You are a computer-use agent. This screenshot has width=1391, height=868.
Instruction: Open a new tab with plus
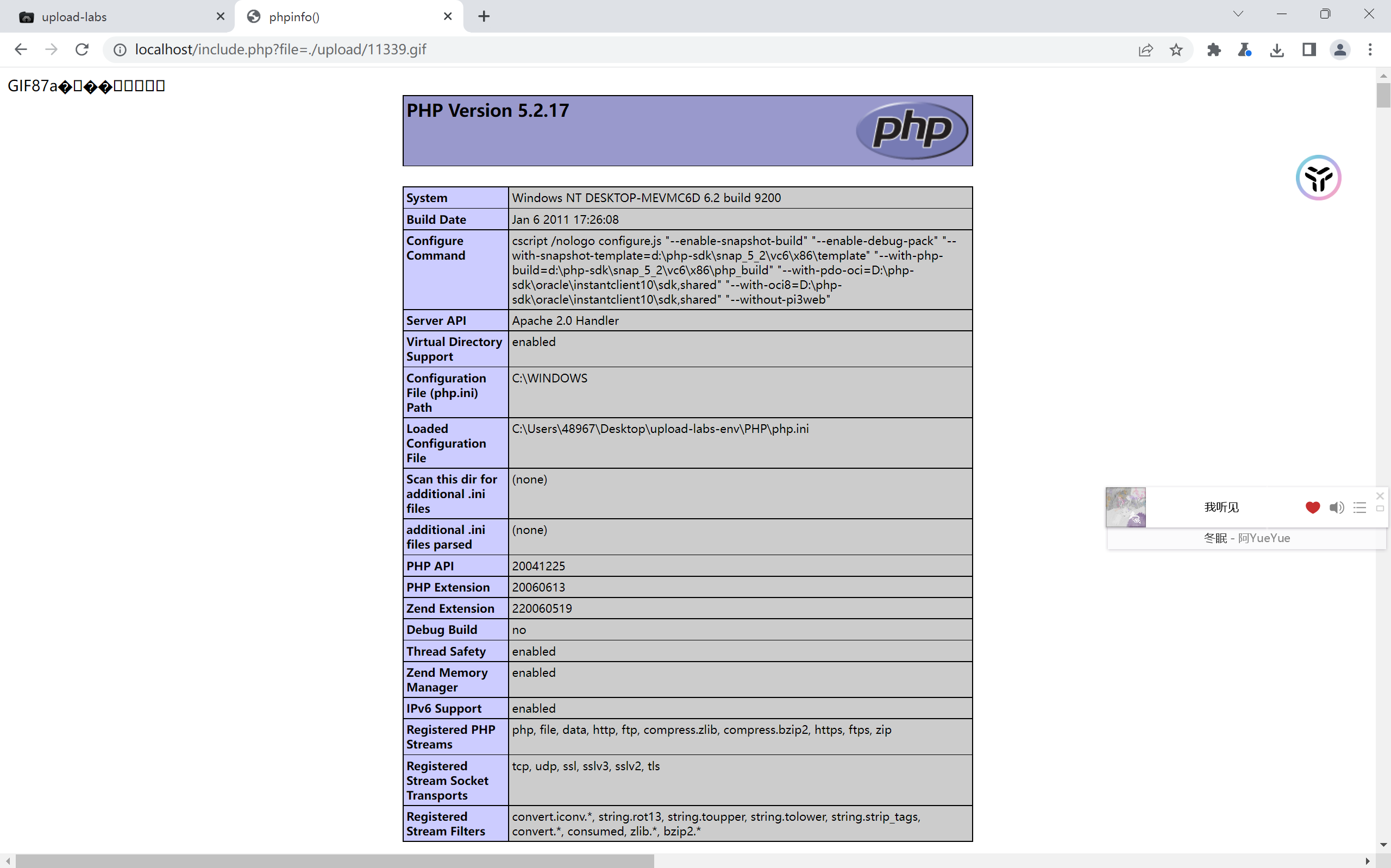tap(484, 17)
